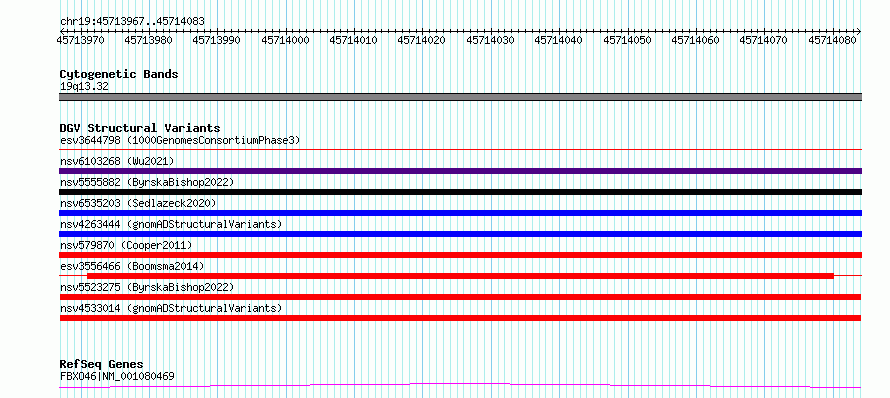Image resolution: width=890 pixels, height=398 pixels.
Task: Click the red nsv5523275 variant bar
Action: 460,297
